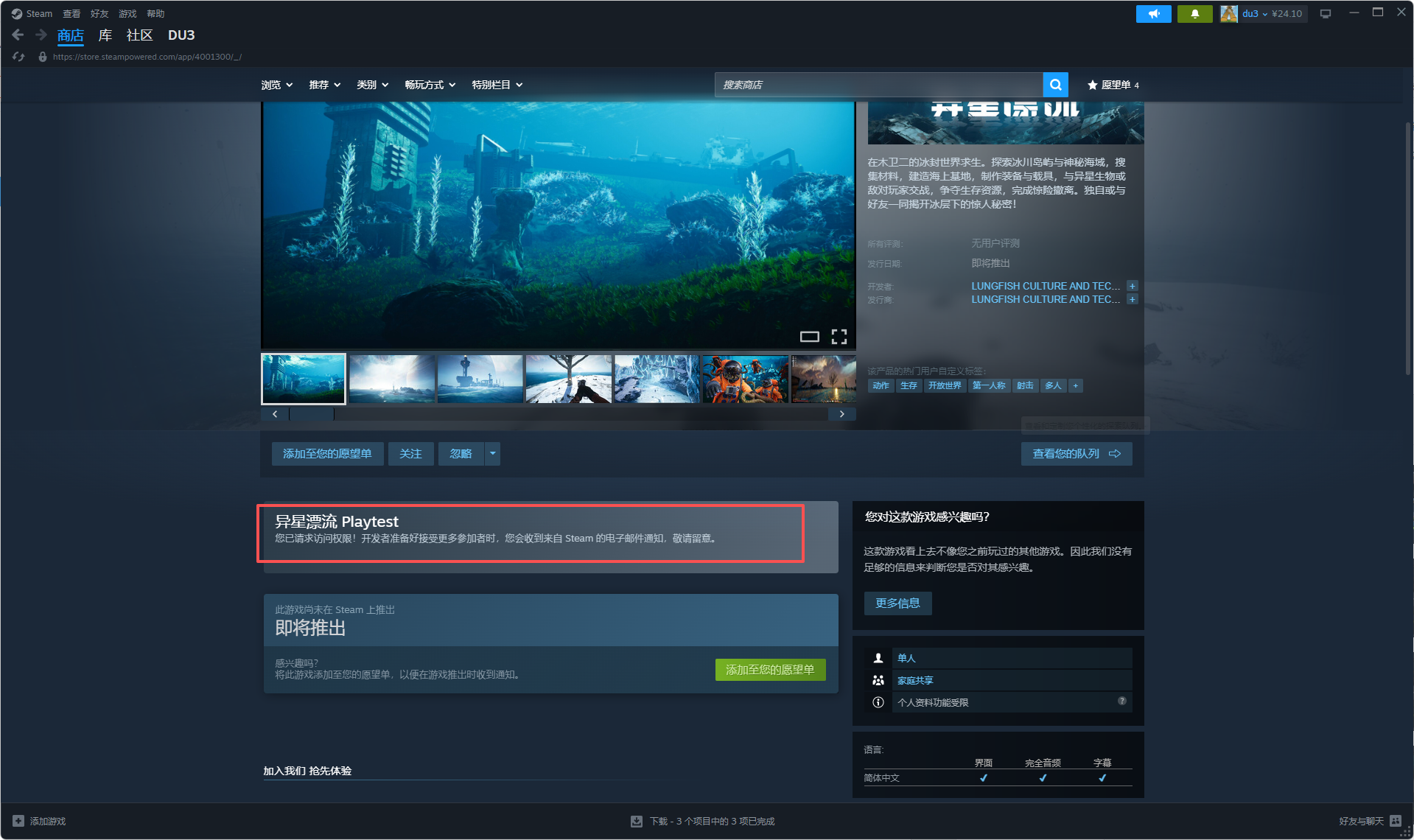Go back with the back arrow
The width and height of the screenshot is (1414, 840).
[18, 35]
